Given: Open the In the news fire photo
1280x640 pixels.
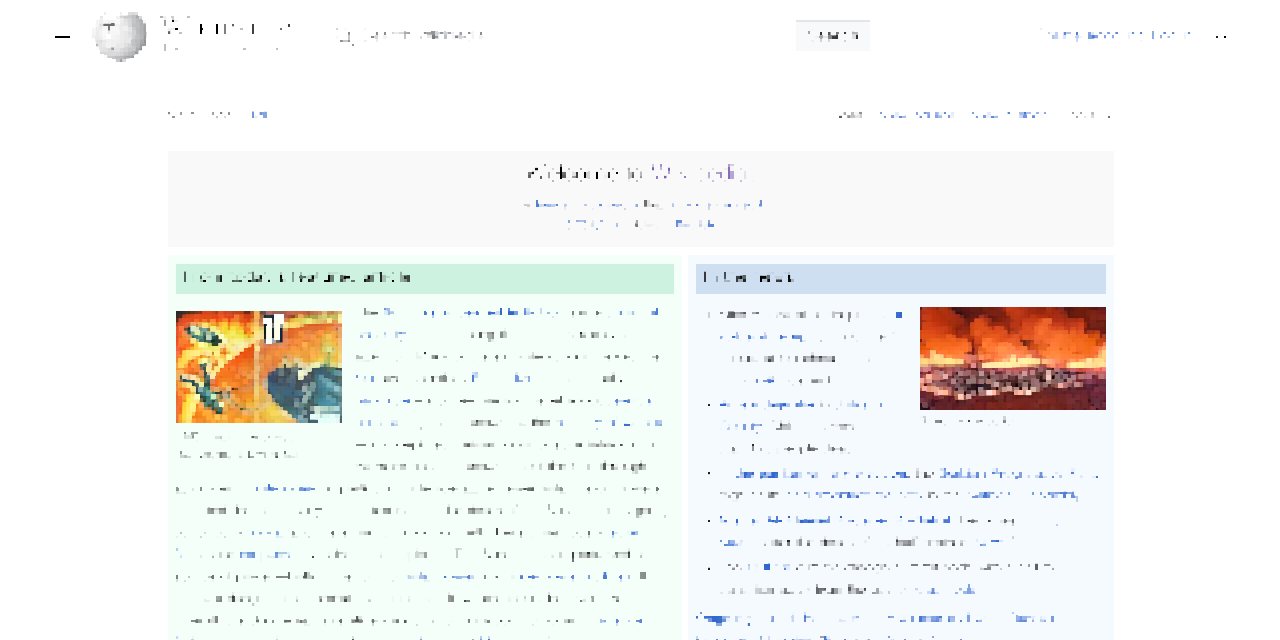Looking at the screenshot, I should tap(1012, 358).
